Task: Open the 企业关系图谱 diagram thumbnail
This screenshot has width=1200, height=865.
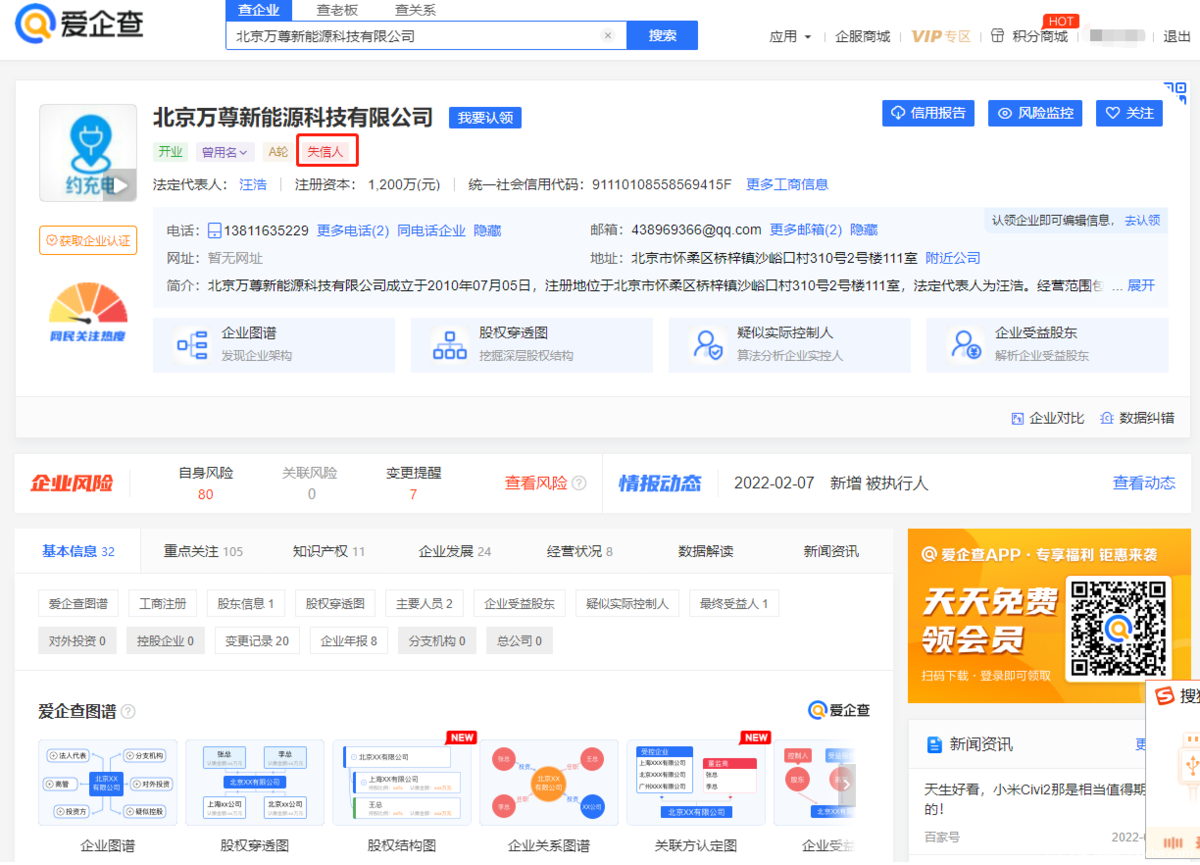Action: point(548,783)
